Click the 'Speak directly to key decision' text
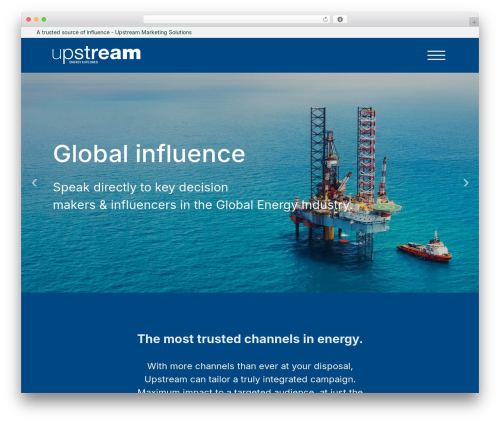 (140, 187)
